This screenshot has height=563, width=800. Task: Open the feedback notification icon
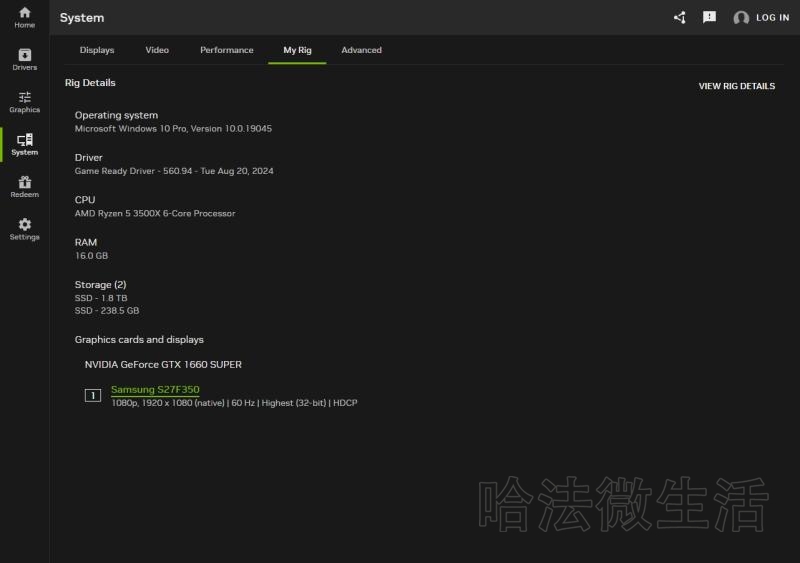click(x=709, y=17)
